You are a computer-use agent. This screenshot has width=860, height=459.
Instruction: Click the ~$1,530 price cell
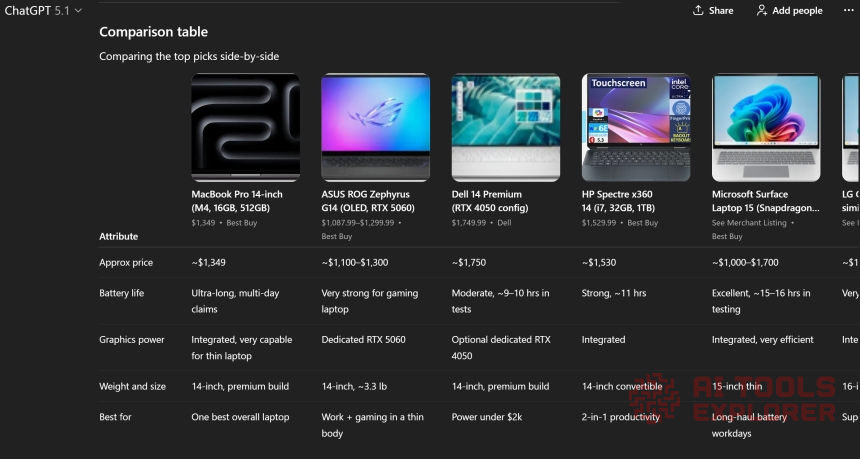(x=599, y=263)
